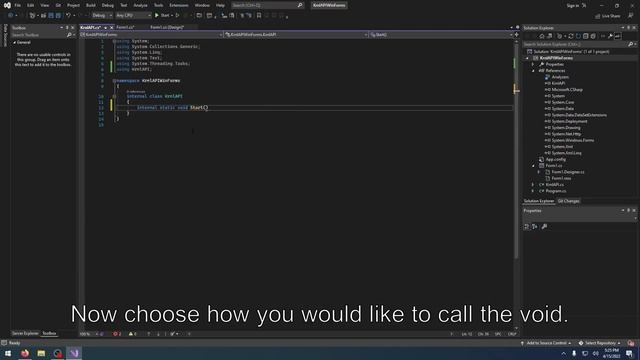Toggle auto-hide pin on Toolbox panel
This screenshot has height=360, width=640.
[x=67, y=28]
